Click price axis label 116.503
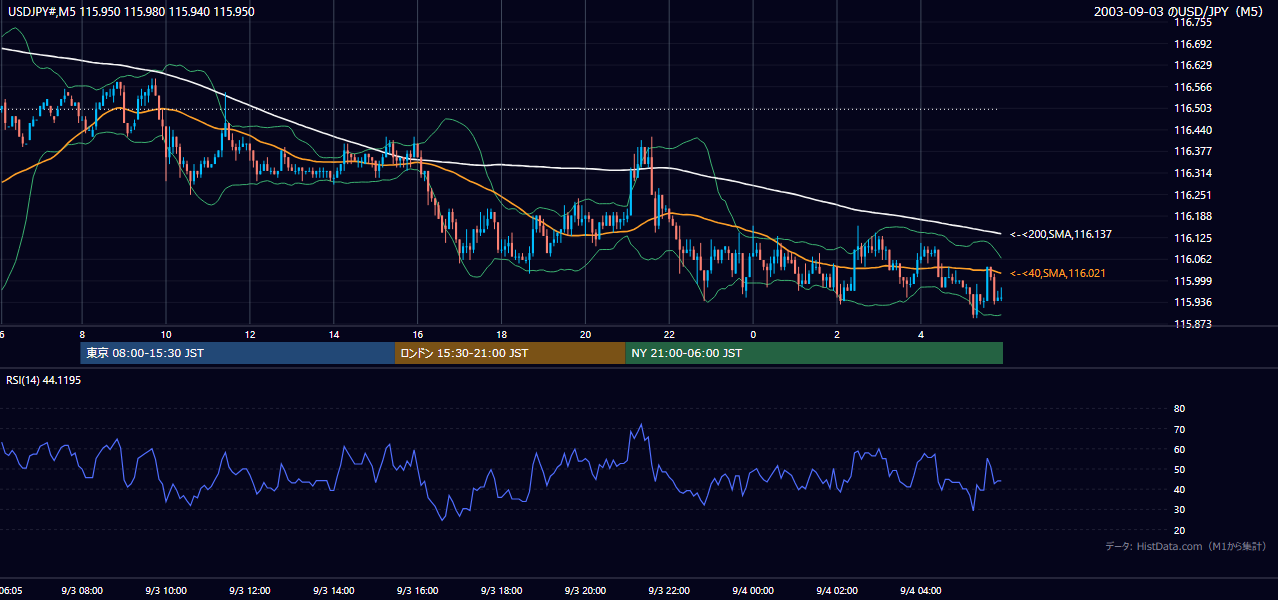This screenshot has height=600, width=1278. pos(1192,108)
